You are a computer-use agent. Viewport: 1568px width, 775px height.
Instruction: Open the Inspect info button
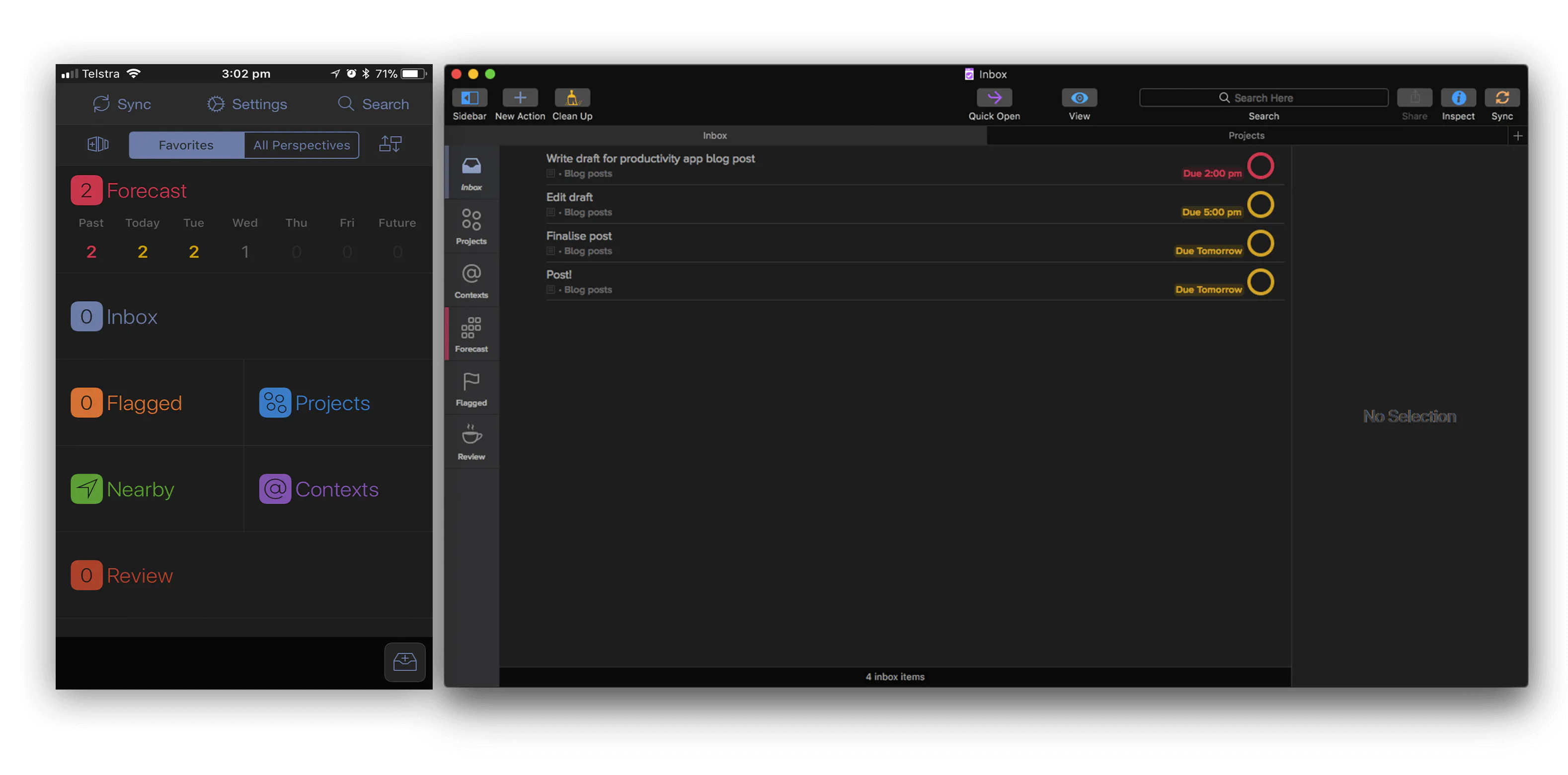pos(1458,97)
